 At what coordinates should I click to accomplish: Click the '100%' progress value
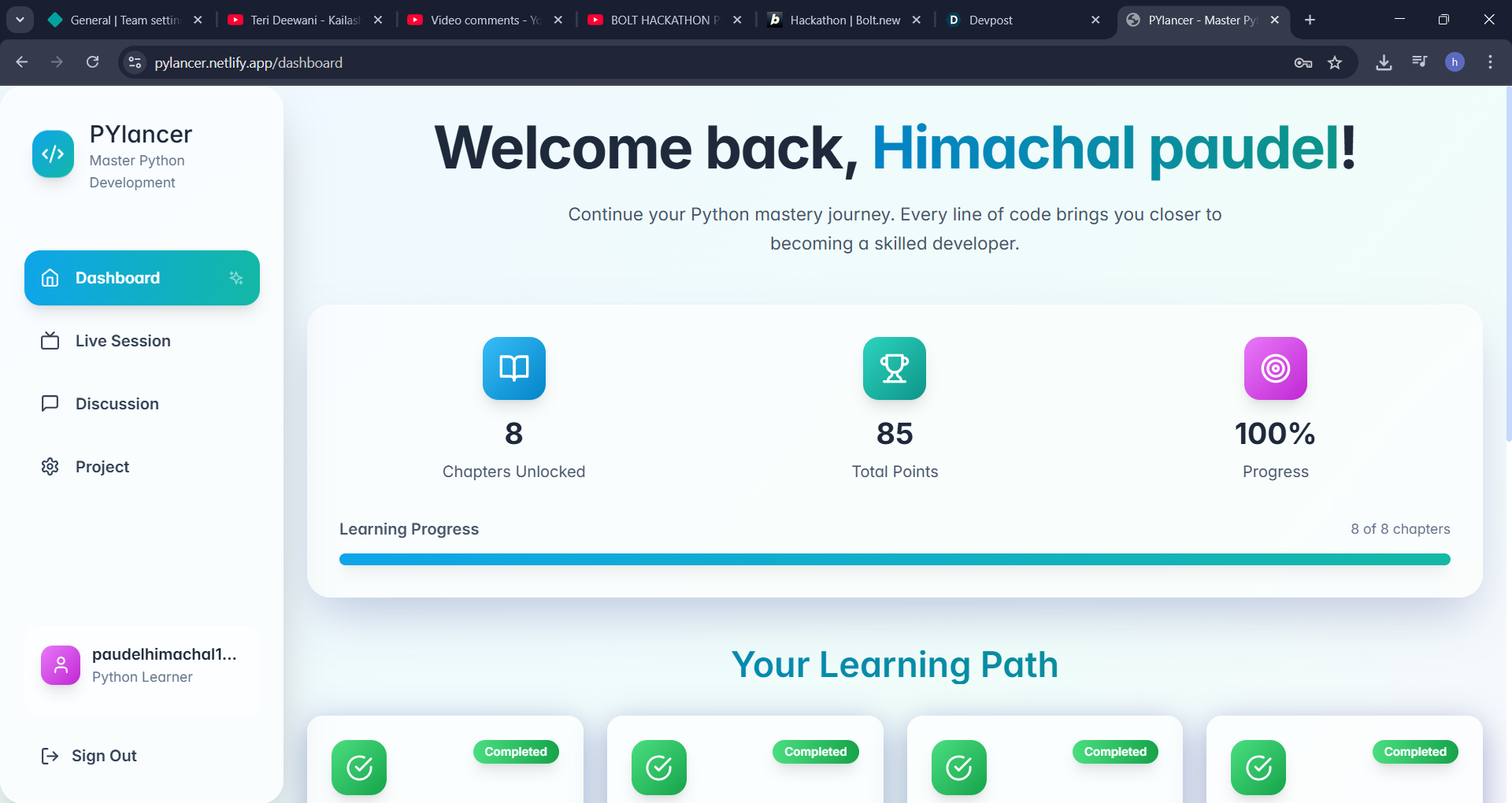click(1275, 434)
